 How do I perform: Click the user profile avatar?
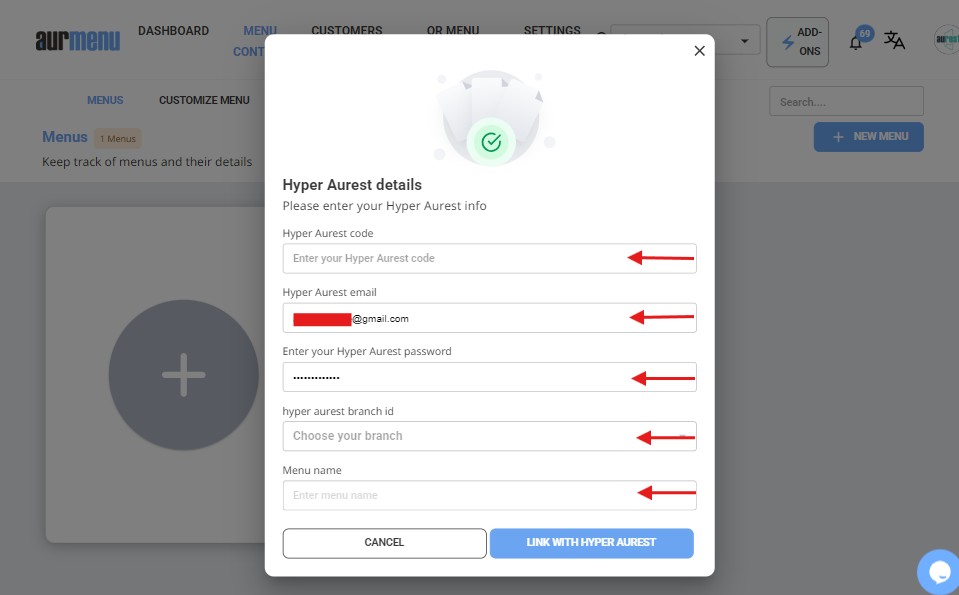point(946,40)
